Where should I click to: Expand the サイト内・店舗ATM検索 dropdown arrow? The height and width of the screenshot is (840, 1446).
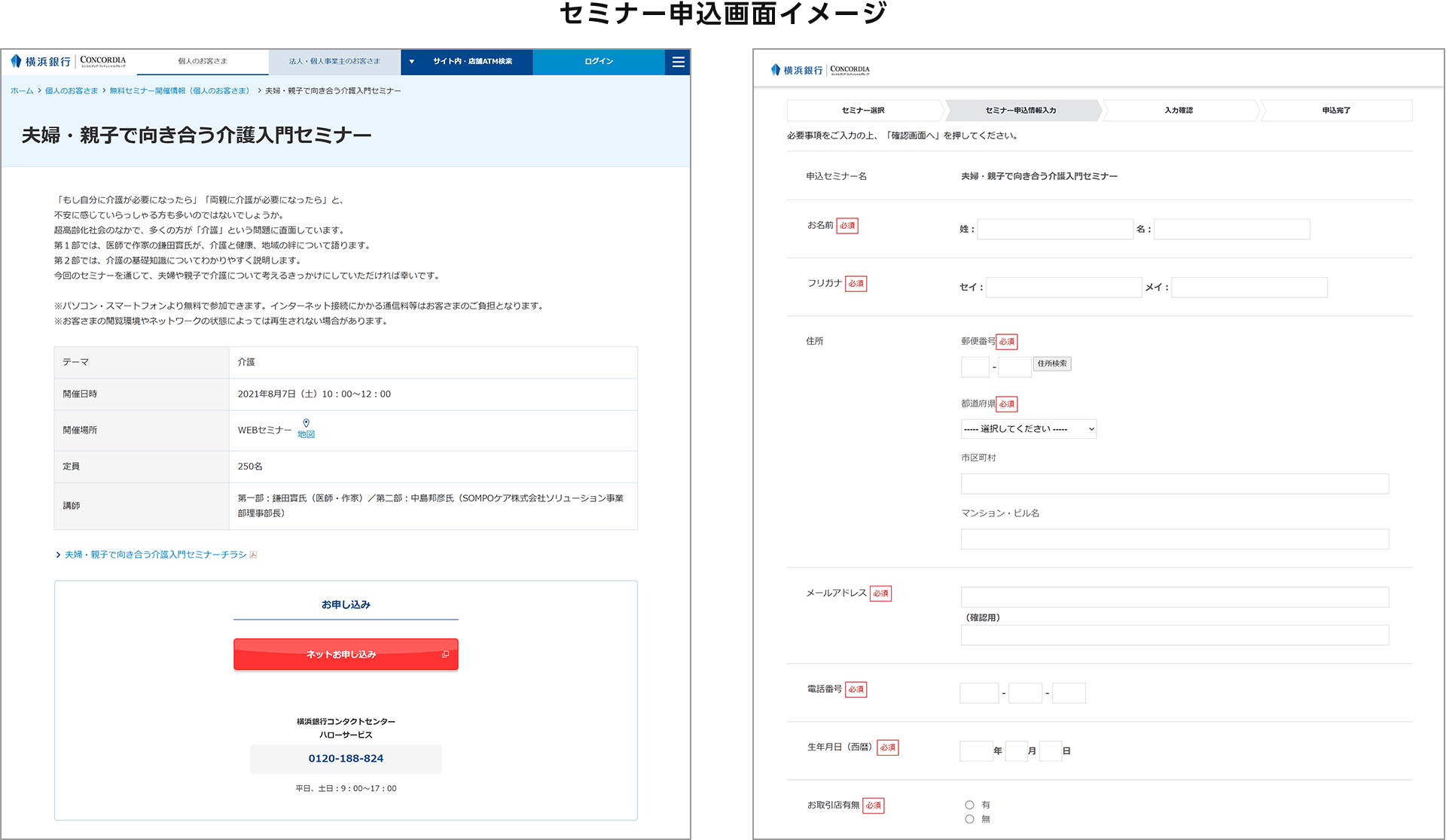[x=411, y=62]
